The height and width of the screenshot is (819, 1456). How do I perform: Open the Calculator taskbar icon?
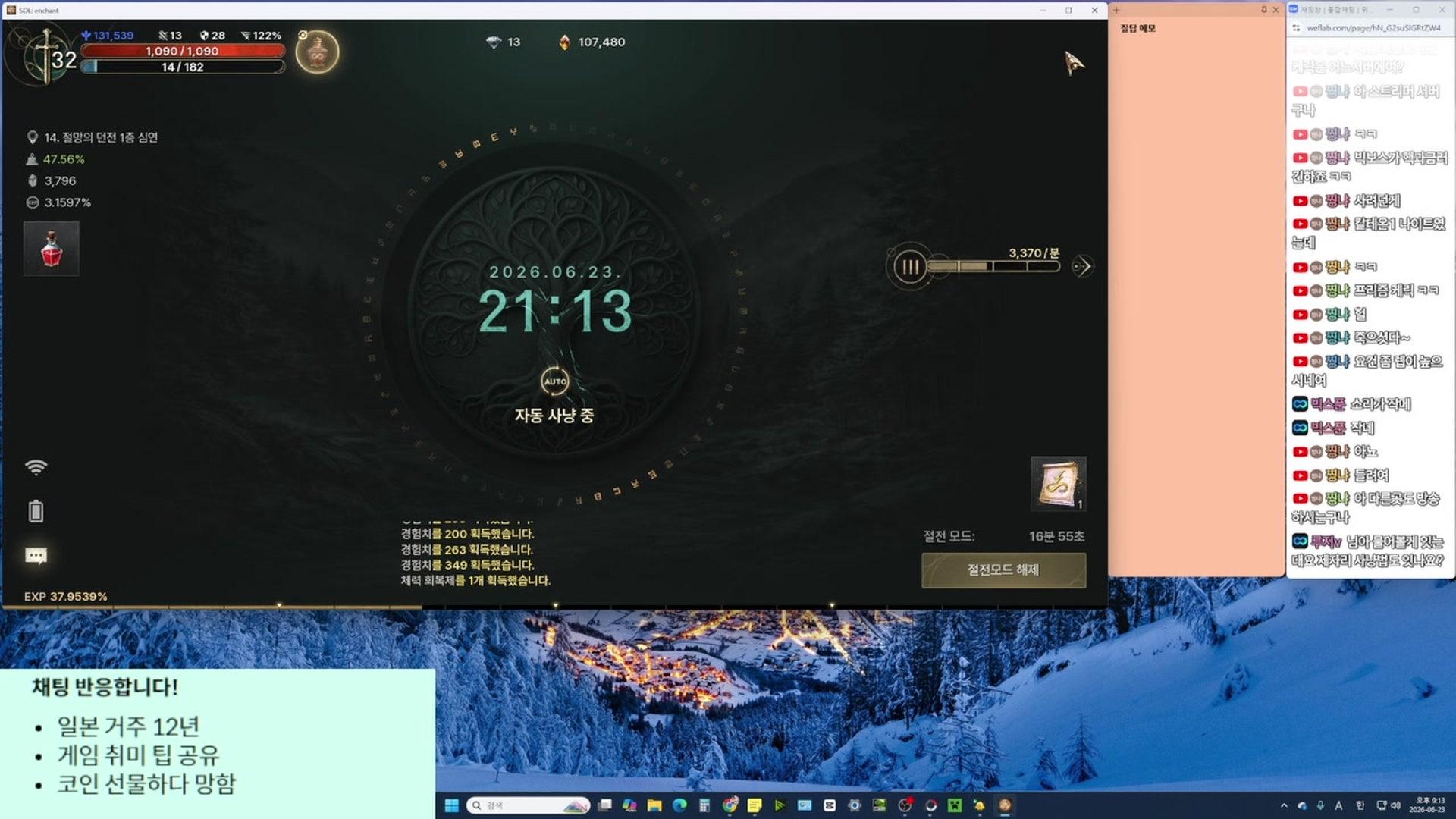click(704, 805)
